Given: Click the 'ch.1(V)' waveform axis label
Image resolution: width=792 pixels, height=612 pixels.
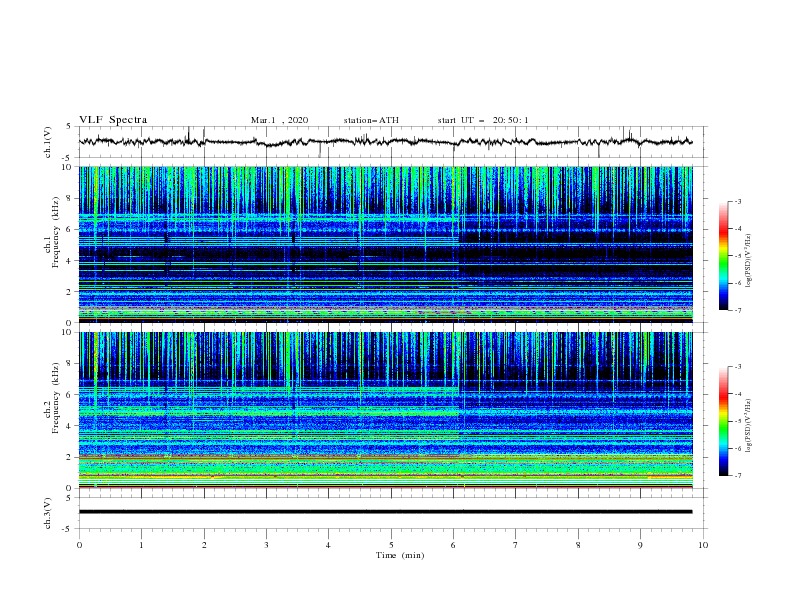Looking at the screenshot, I should (48, 142).
